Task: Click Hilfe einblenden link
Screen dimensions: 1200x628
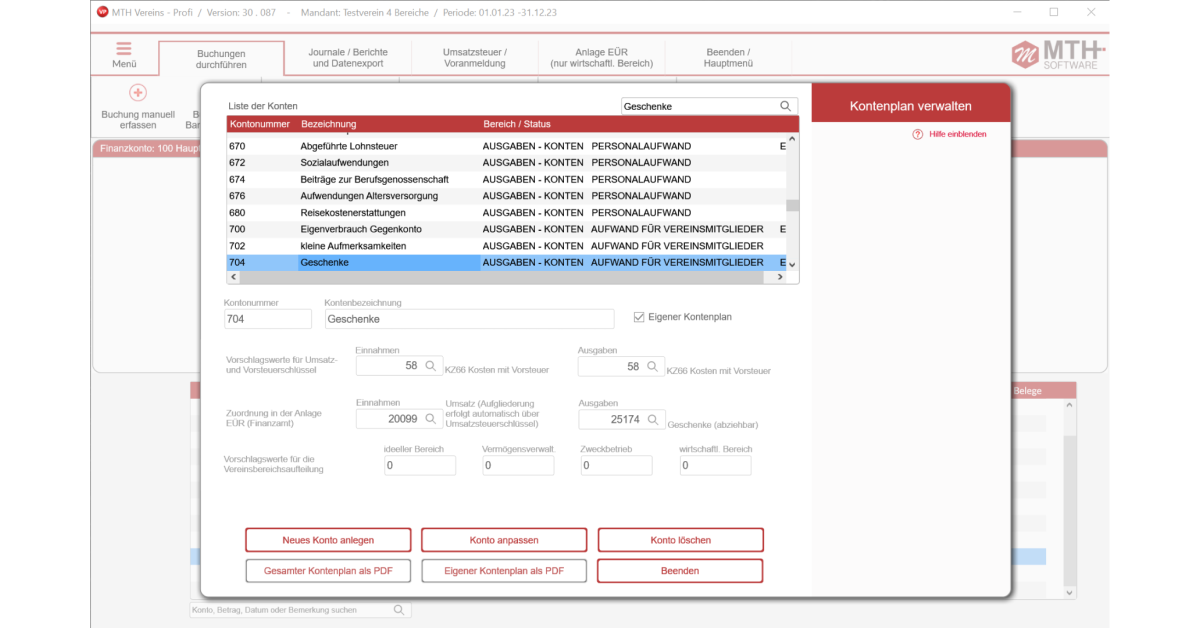Action: click(x=957, y=134)
